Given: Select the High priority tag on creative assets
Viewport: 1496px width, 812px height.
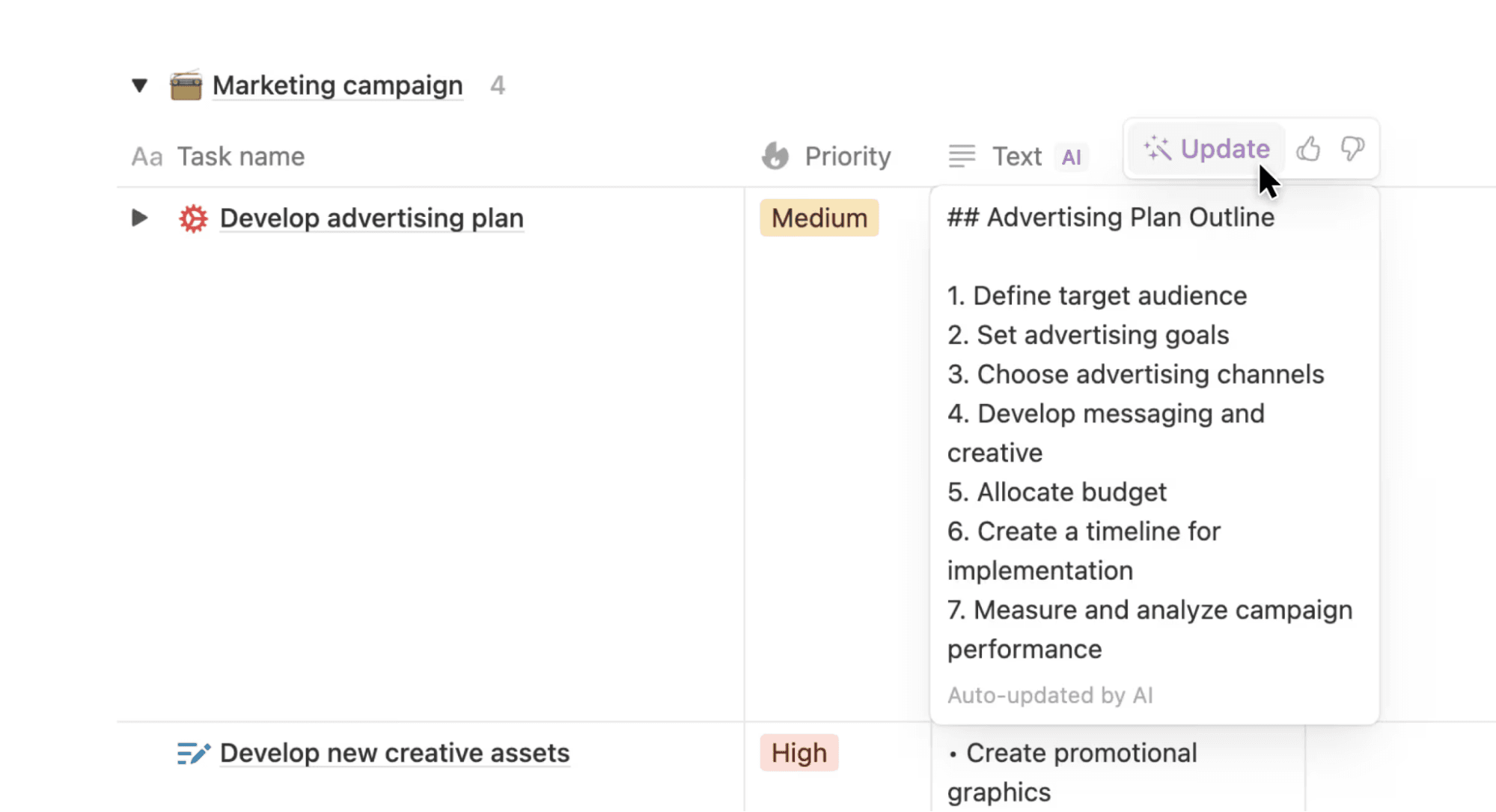Looking at the screenshot, I should click(x=798, y=752).
